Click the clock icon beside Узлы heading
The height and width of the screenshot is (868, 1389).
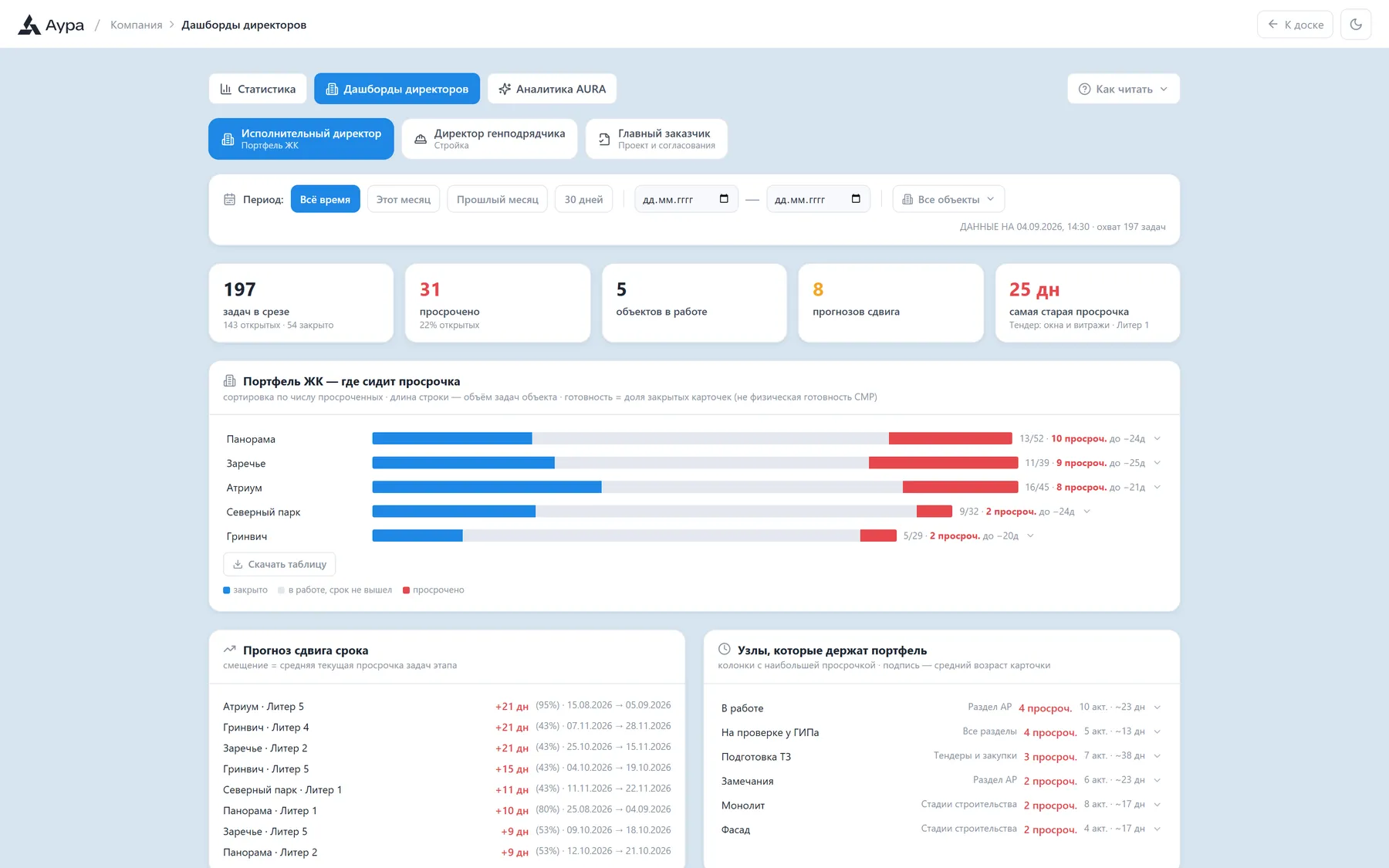point(724,650)
